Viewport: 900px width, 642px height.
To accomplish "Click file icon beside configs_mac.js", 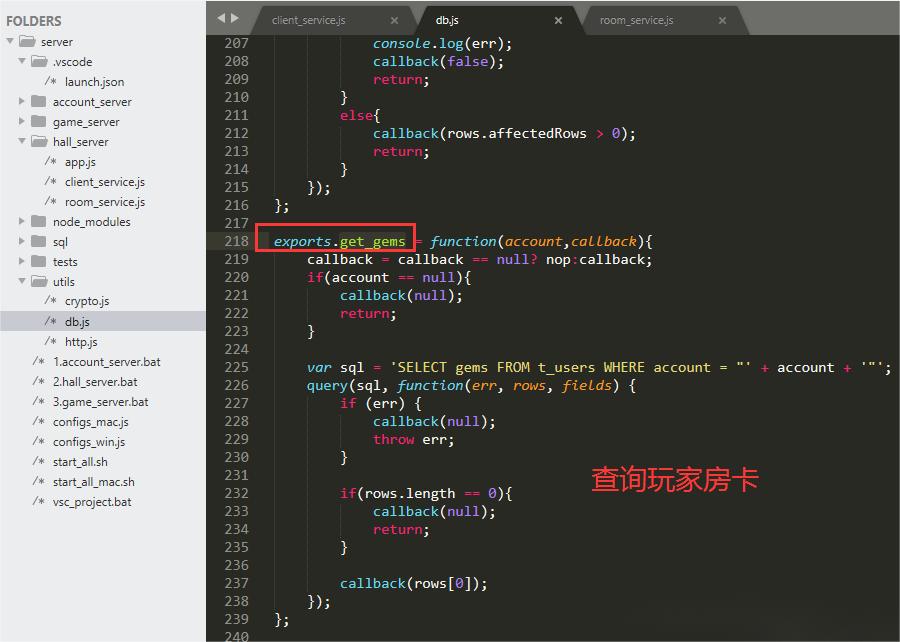I will pyautogui.click(x=38, y=421).
